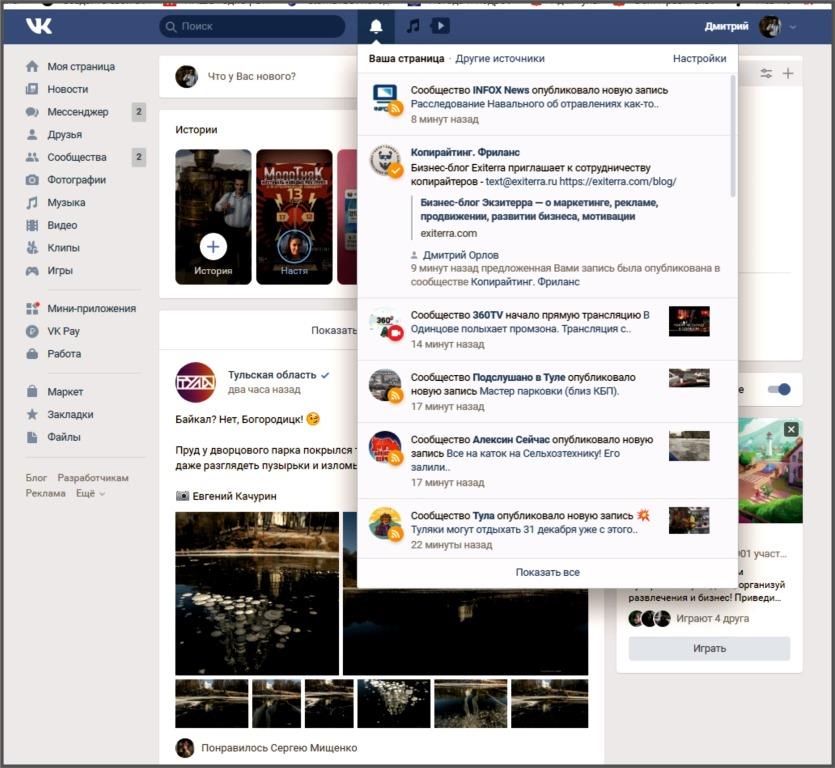Open Клипы icon in sidebar
Screen dimensions: 835x768
(x=32, y=248)
